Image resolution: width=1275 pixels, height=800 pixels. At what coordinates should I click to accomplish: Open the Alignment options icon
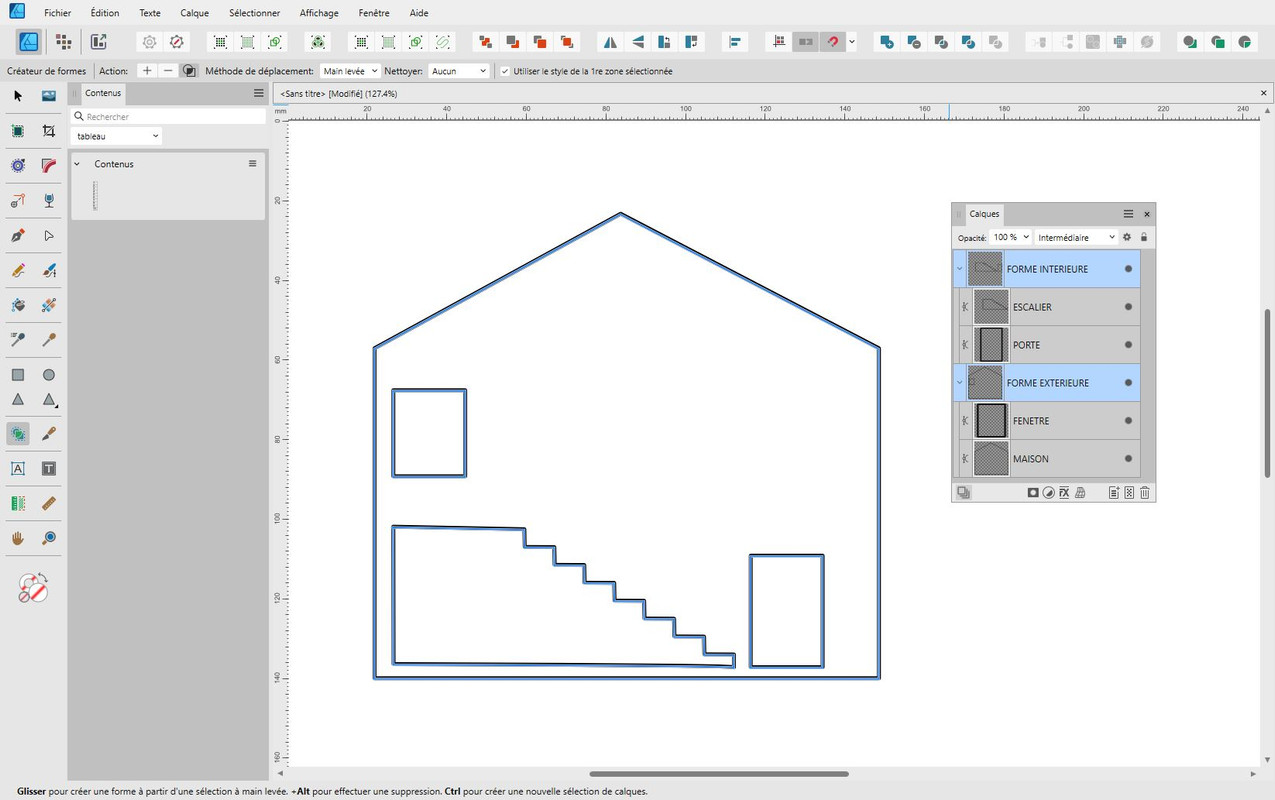735,42
